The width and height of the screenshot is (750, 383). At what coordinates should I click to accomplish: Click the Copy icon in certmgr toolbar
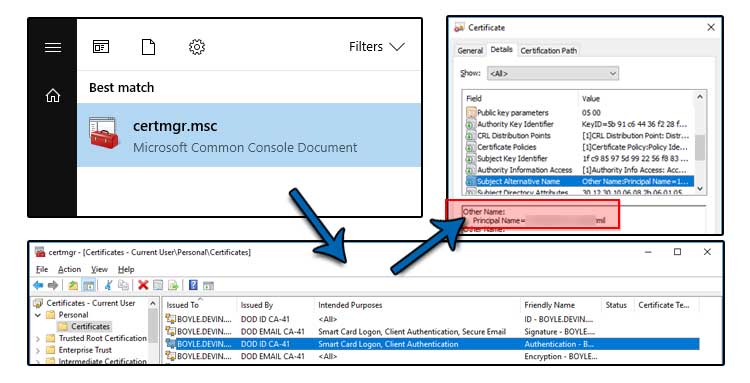tap(123, 285)
